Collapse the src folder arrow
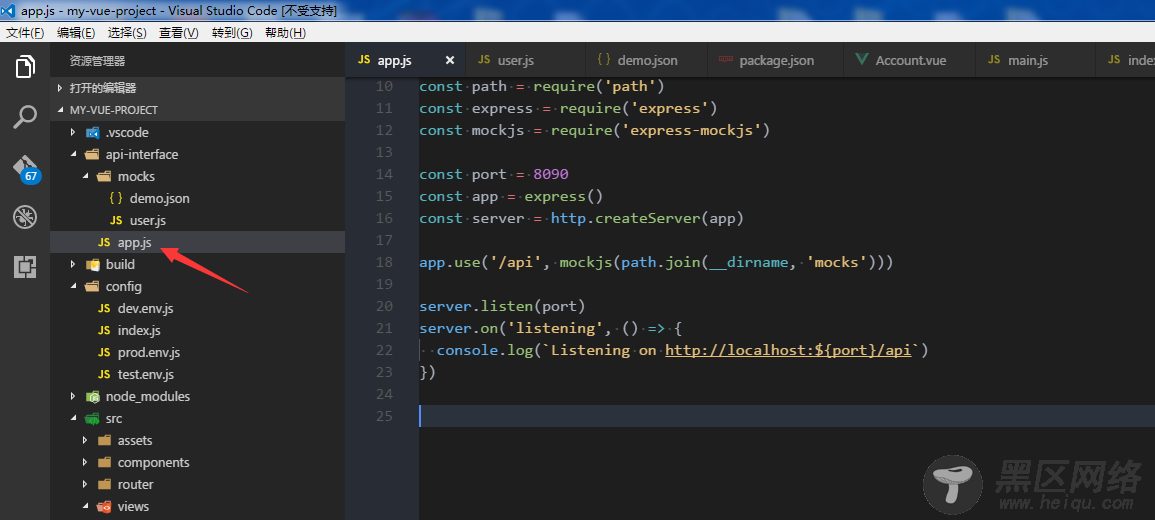The image size is (1155, 520). [73, 418]
